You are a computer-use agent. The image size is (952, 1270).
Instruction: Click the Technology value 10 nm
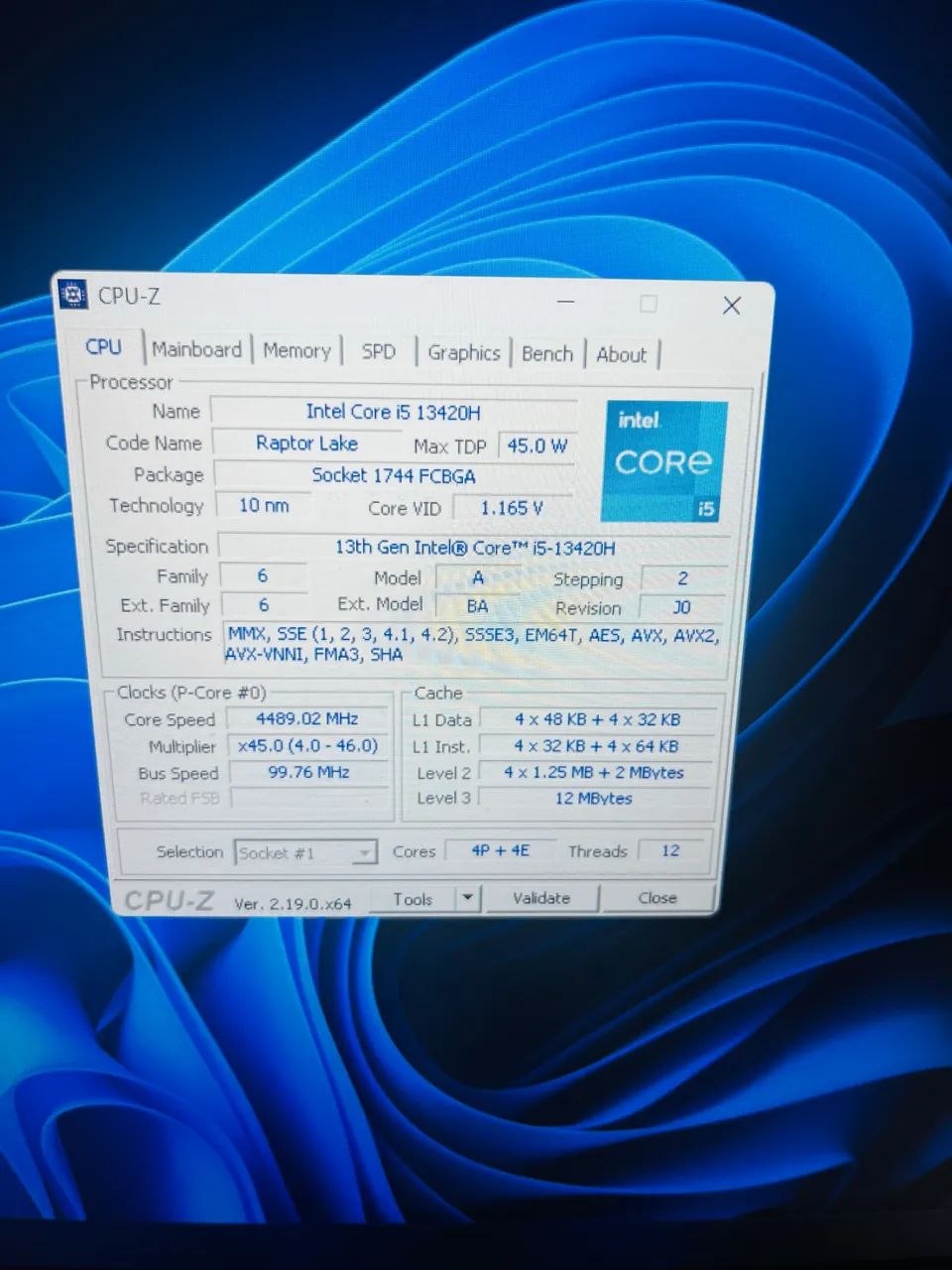[264, 506]
